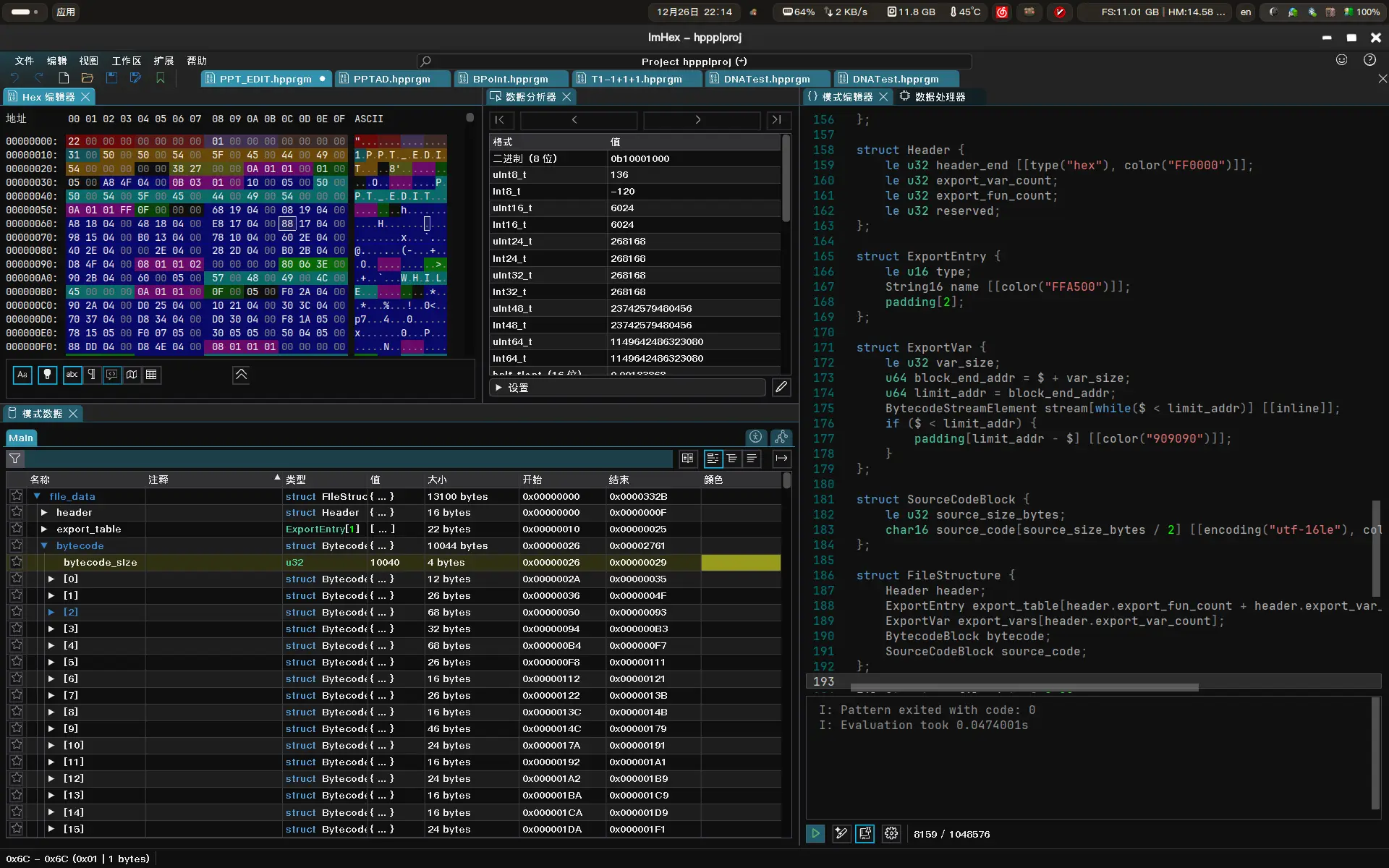Open the 数据处理器 panel tab

939,96
